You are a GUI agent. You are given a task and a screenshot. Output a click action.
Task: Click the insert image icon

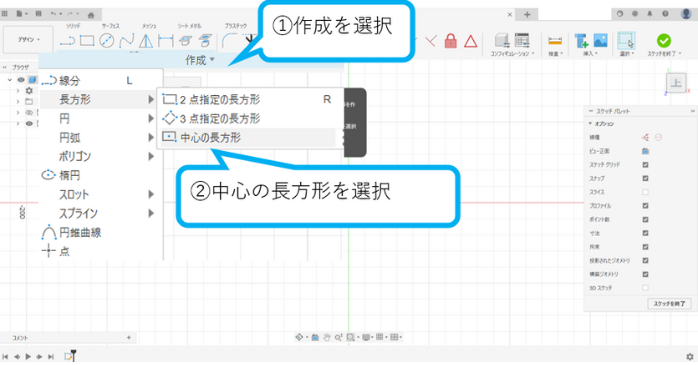click(x=601, y=41)
